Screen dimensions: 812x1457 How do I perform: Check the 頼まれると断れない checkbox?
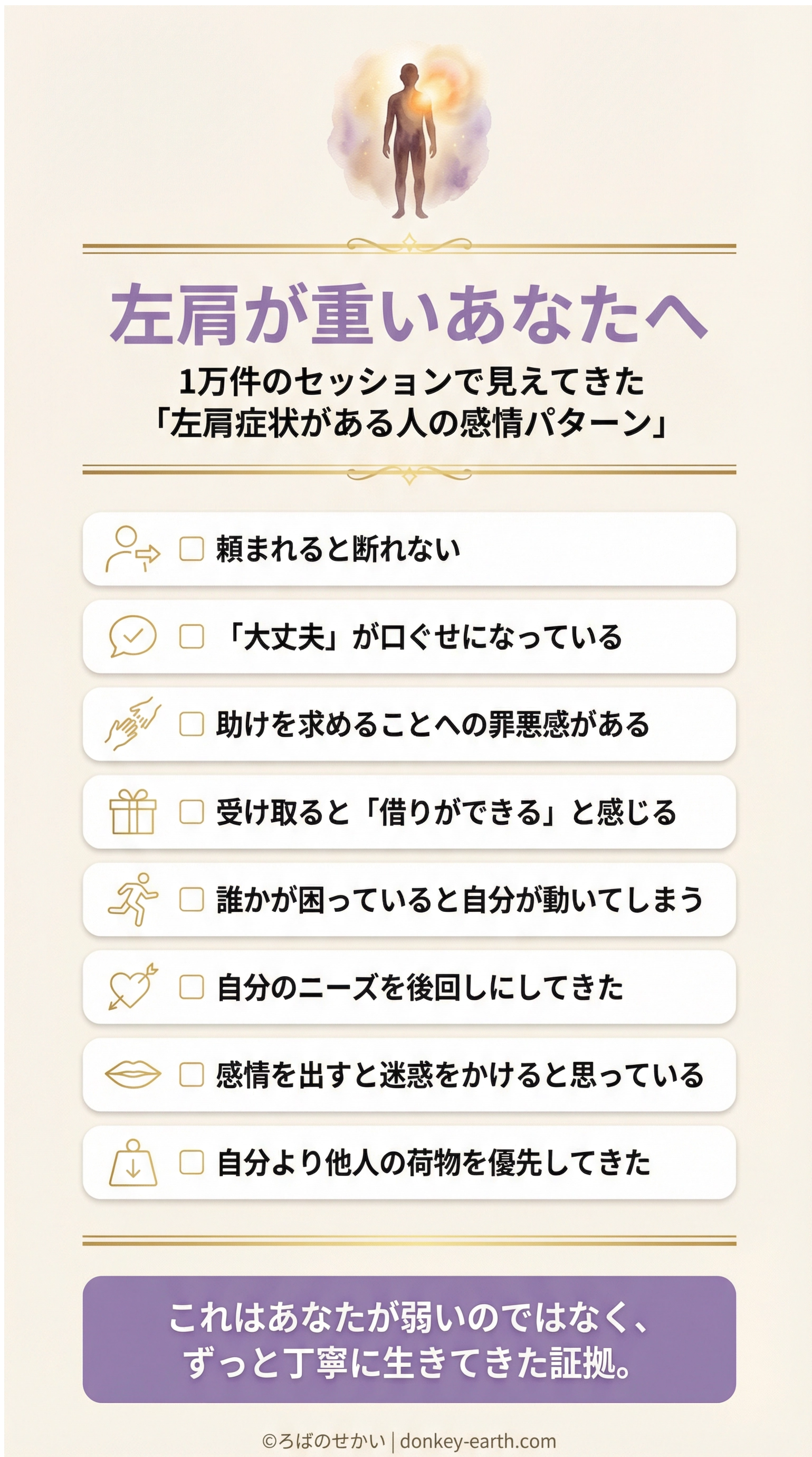(x=191, y=549)
